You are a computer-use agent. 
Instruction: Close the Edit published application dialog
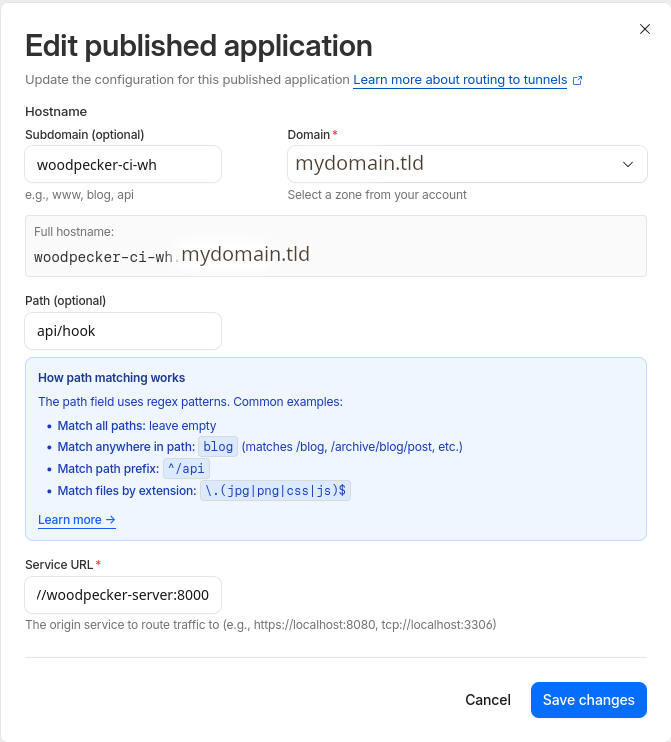point(645,30)
